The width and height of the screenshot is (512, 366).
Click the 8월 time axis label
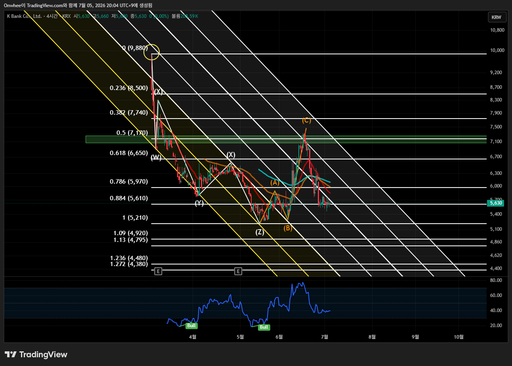point(372,337)
